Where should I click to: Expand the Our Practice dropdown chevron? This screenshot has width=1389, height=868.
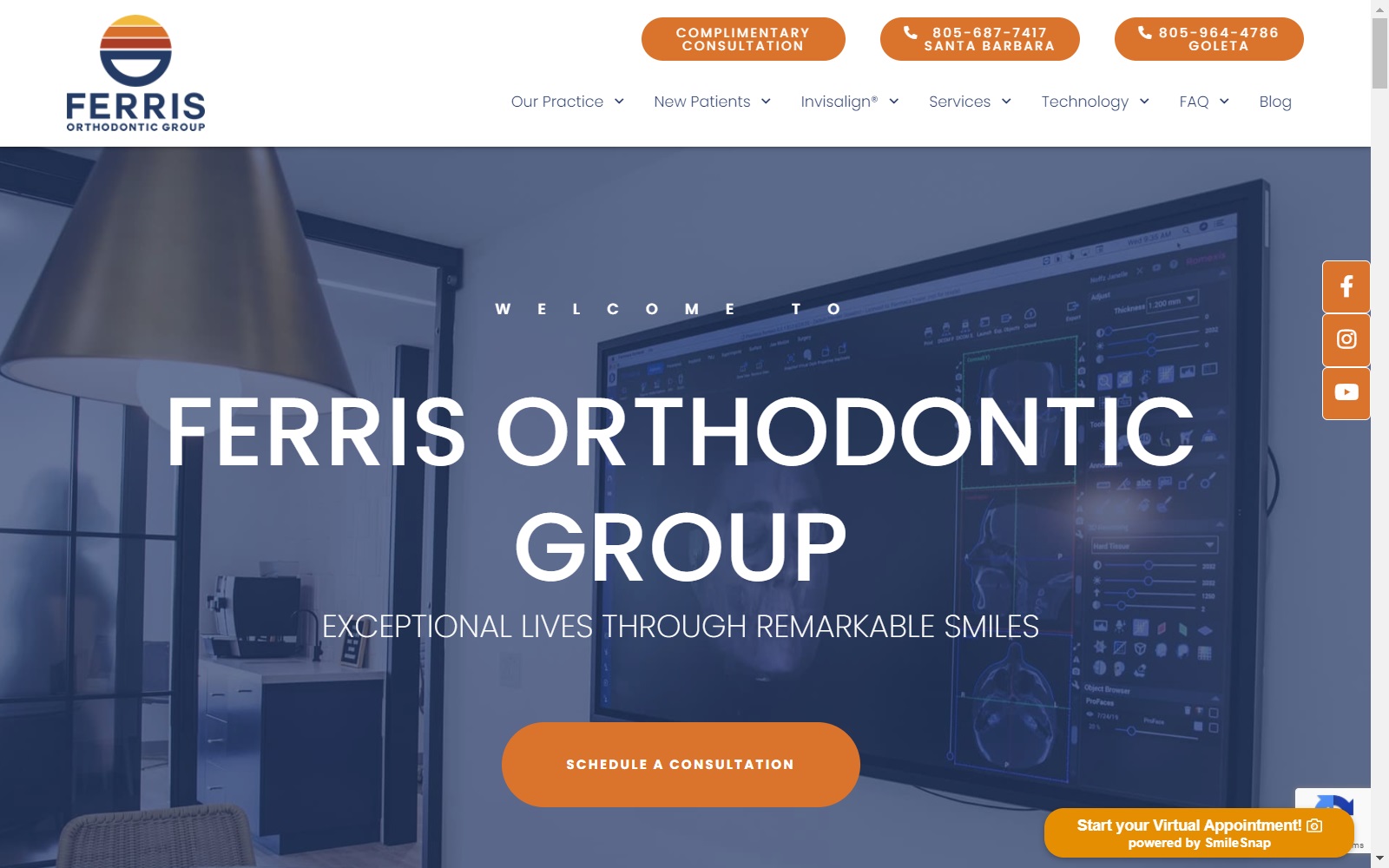pyautogui.click(x=619, y=102)
